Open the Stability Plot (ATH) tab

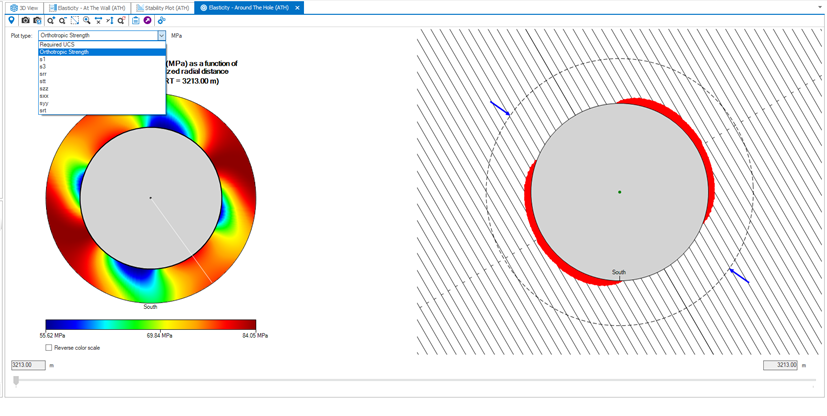(163, 7)
